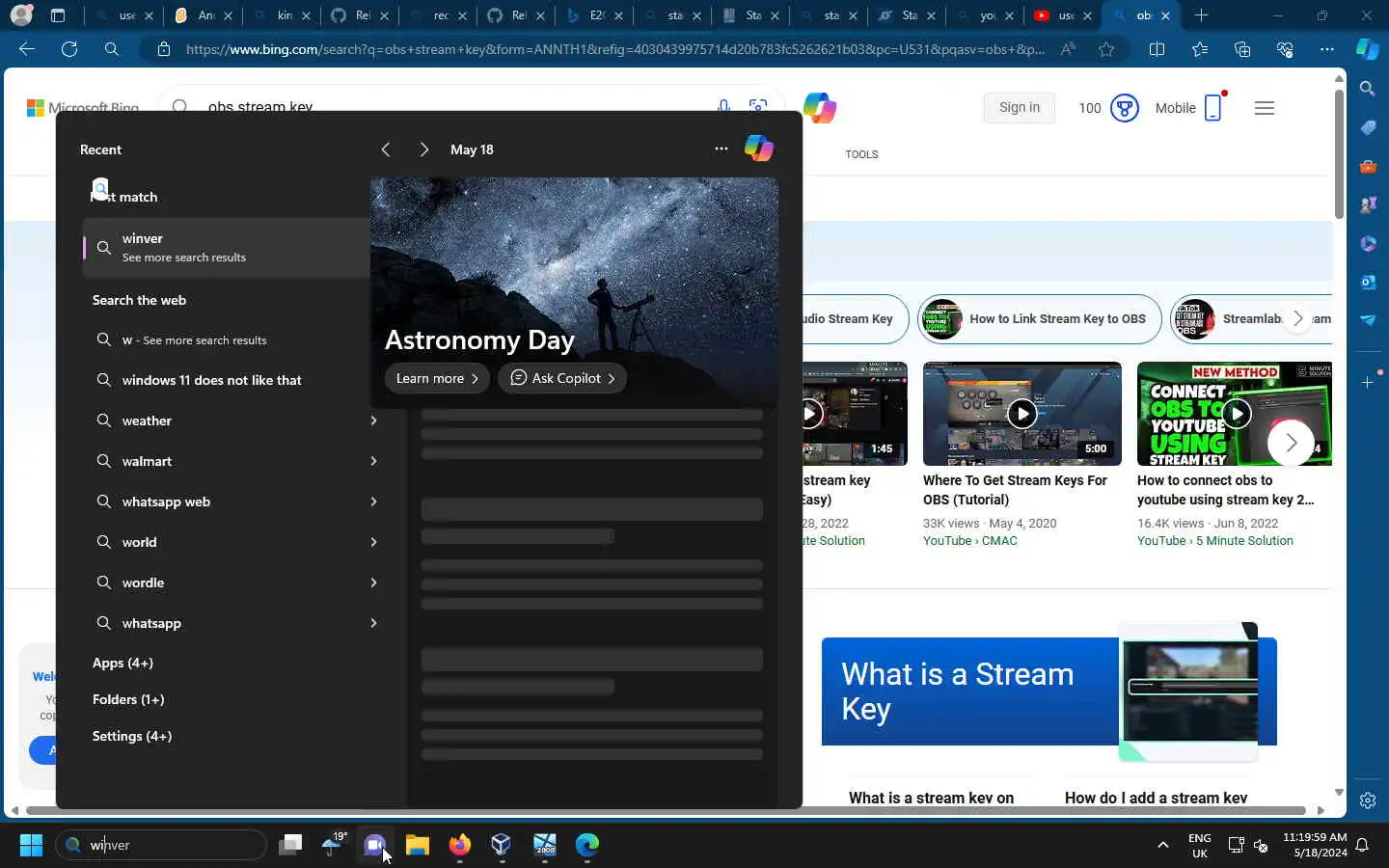This screenshot has width=1389, height=868.
Task: Open the clock showing 11:19:59 AM
Action: (x=1315, y=845)
